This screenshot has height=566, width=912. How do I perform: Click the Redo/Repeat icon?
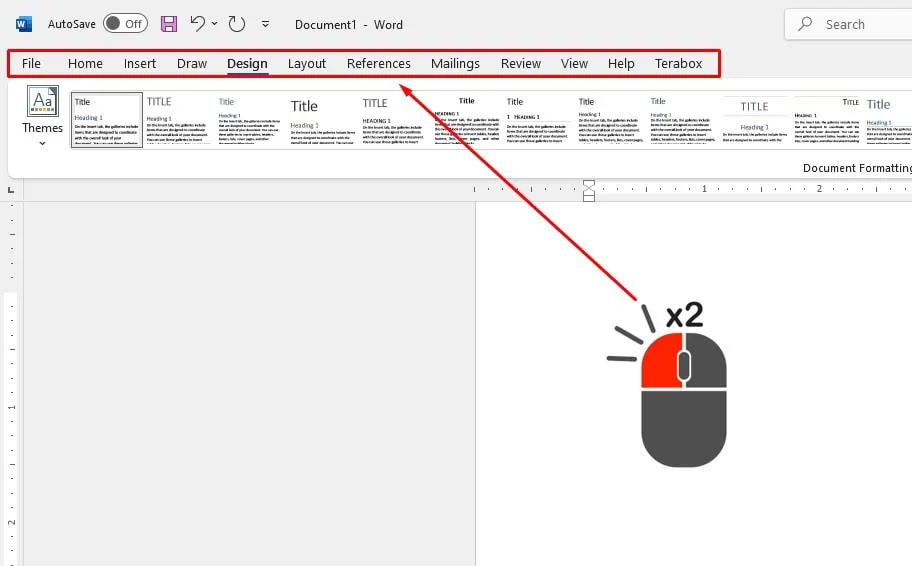coord(237,24)
